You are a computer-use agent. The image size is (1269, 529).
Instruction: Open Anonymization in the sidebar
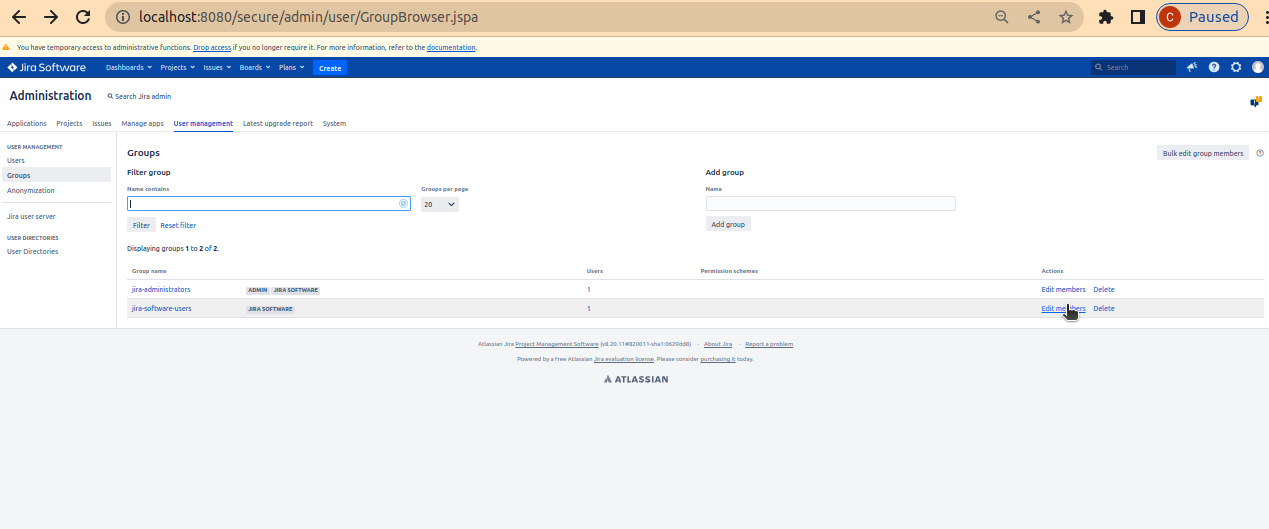(x=31, y=190)
